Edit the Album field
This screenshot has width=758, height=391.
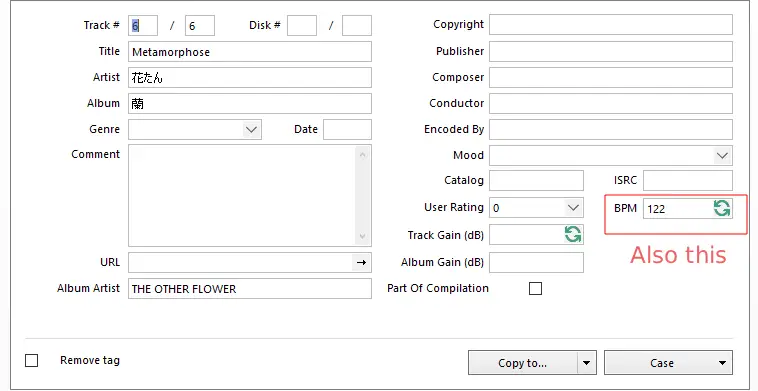(x=250, y=103)
